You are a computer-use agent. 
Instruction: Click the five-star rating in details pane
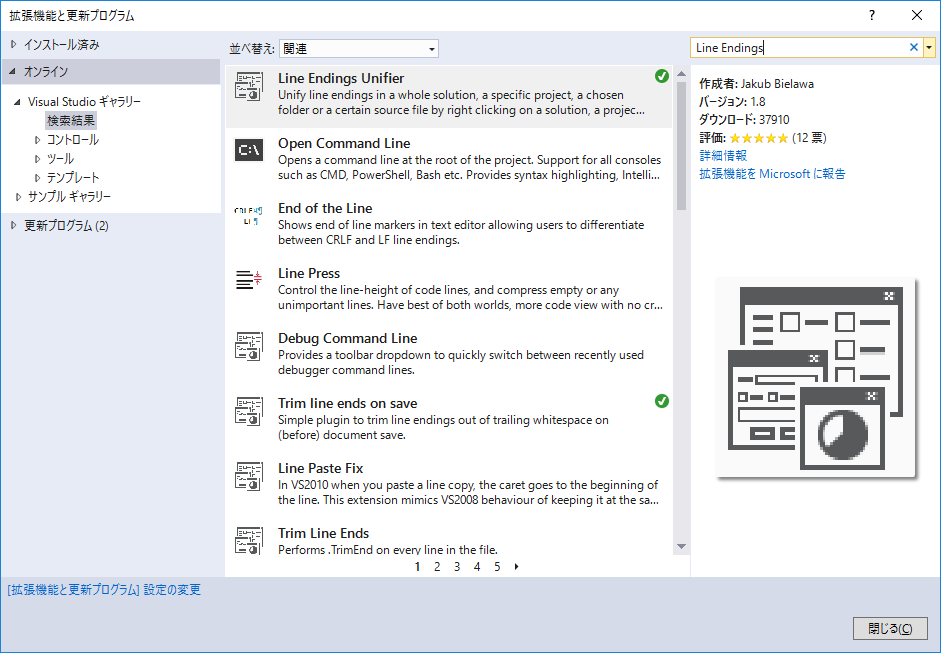[759, 138]
